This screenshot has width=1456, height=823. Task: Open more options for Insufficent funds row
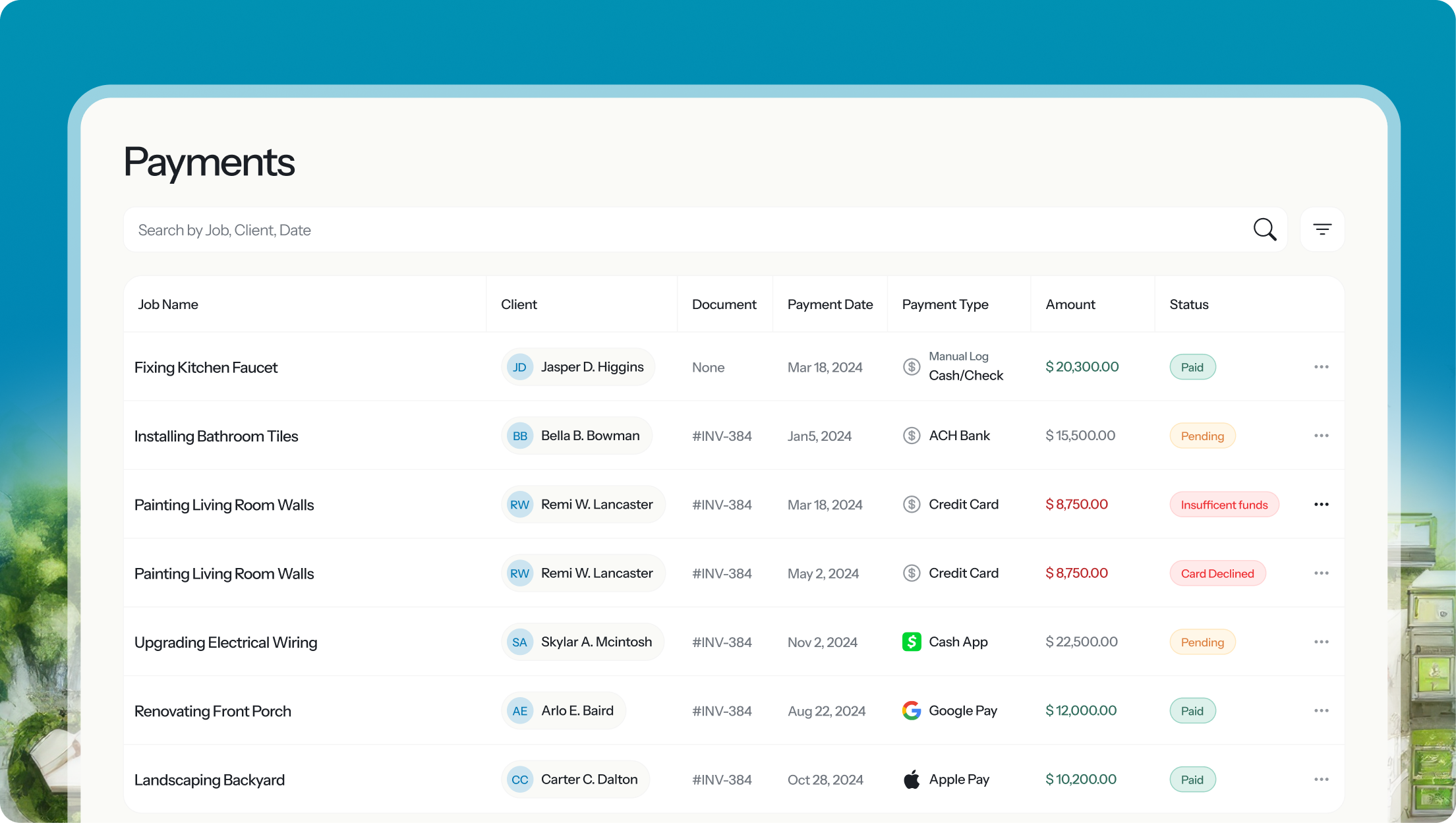pyautogui.click(x=1321, y=505)
